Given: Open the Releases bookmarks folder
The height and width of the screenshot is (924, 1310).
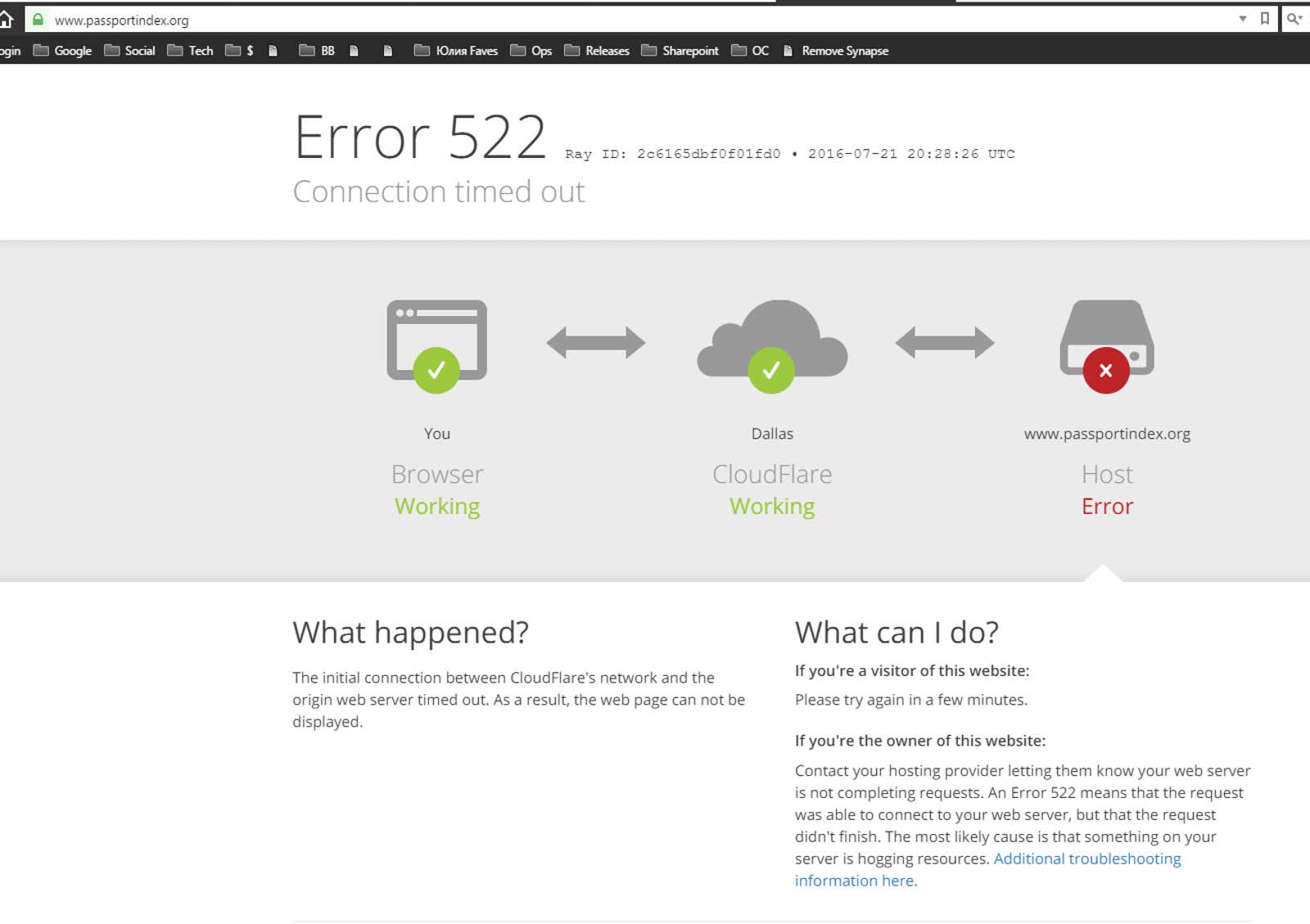Looking at the screenshot, I should pos(597,51).
